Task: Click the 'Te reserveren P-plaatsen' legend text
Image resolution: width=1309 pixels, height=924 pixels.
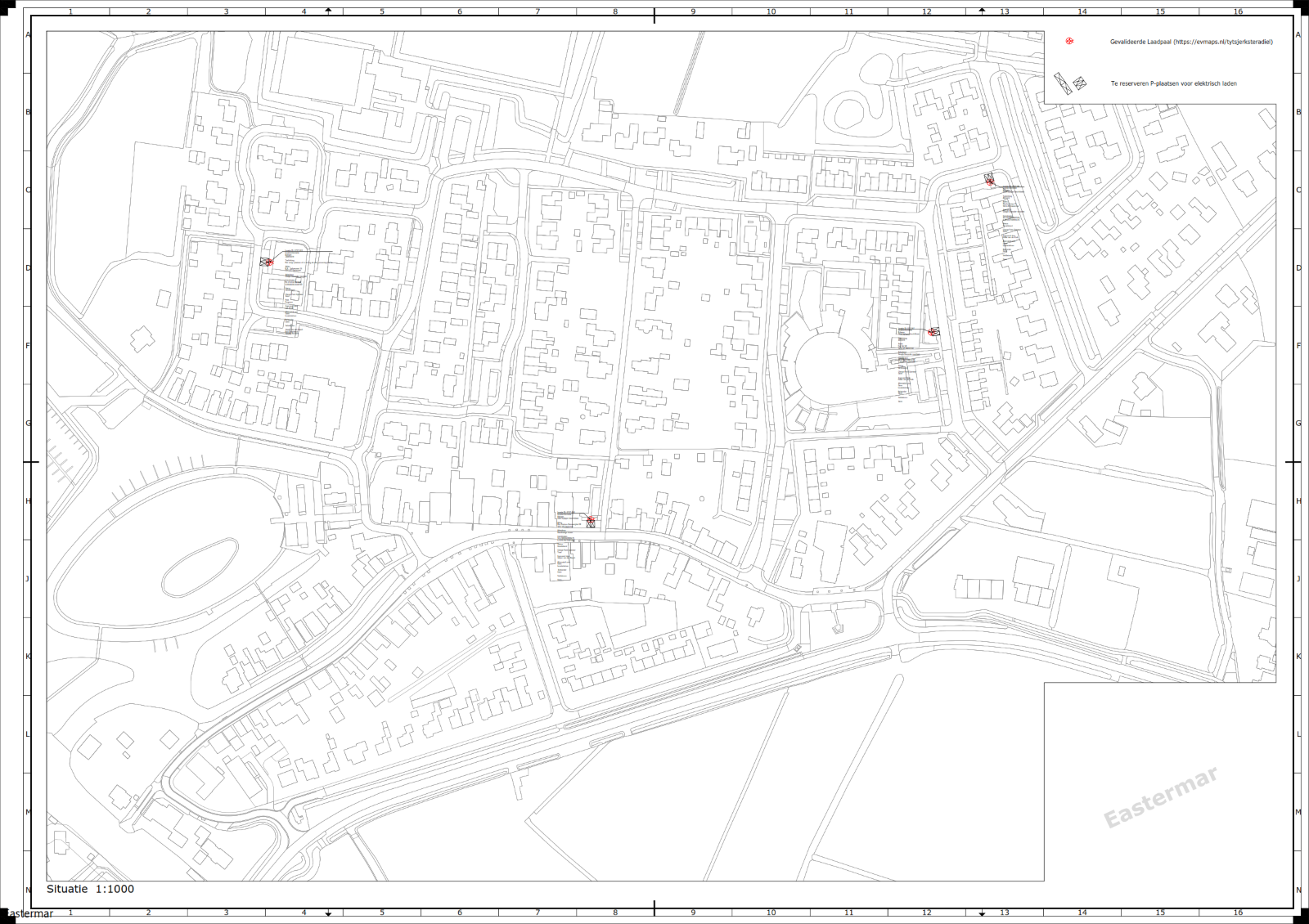Action: pos(1173,83)
